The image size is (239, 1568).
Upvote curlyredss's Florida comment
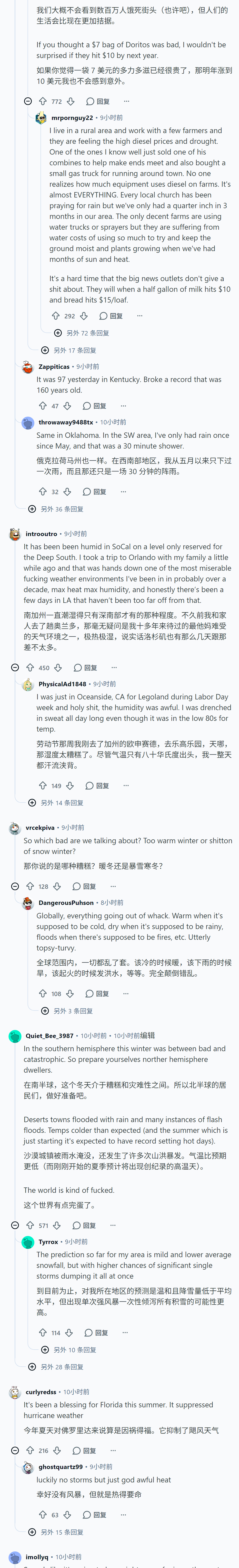pos(30,1450)
